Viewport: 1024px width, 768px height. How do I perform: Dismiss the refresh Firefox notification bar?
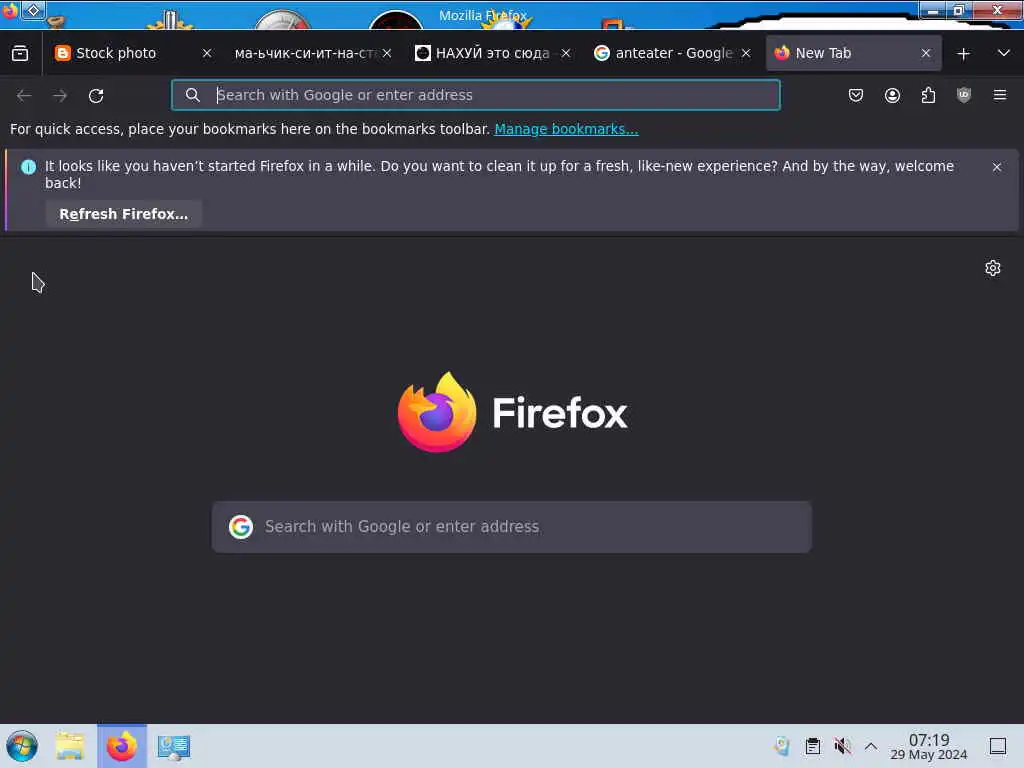[x=997, y=167]
